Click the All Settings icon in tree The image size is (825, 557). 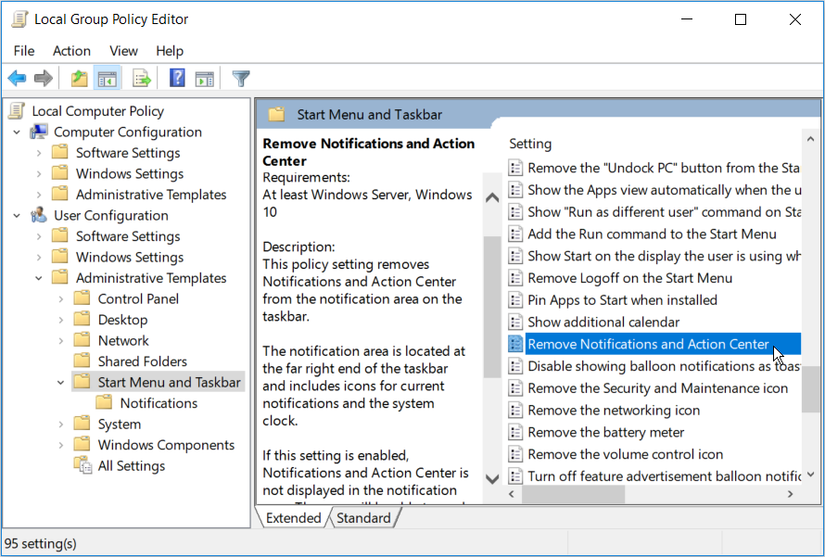pyautogui.click(x=83, y=465)
